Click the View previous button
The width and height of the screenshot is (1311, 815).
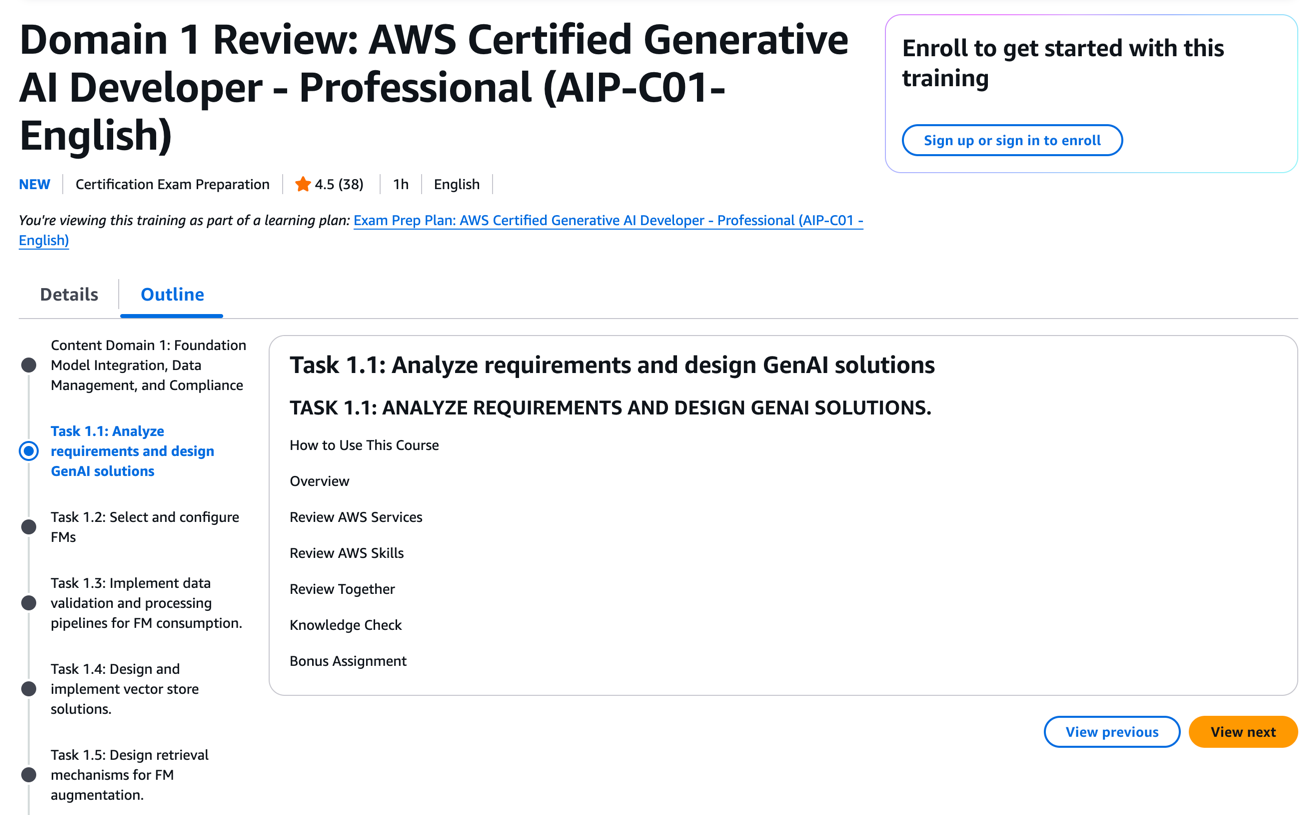click(1111, 731)
